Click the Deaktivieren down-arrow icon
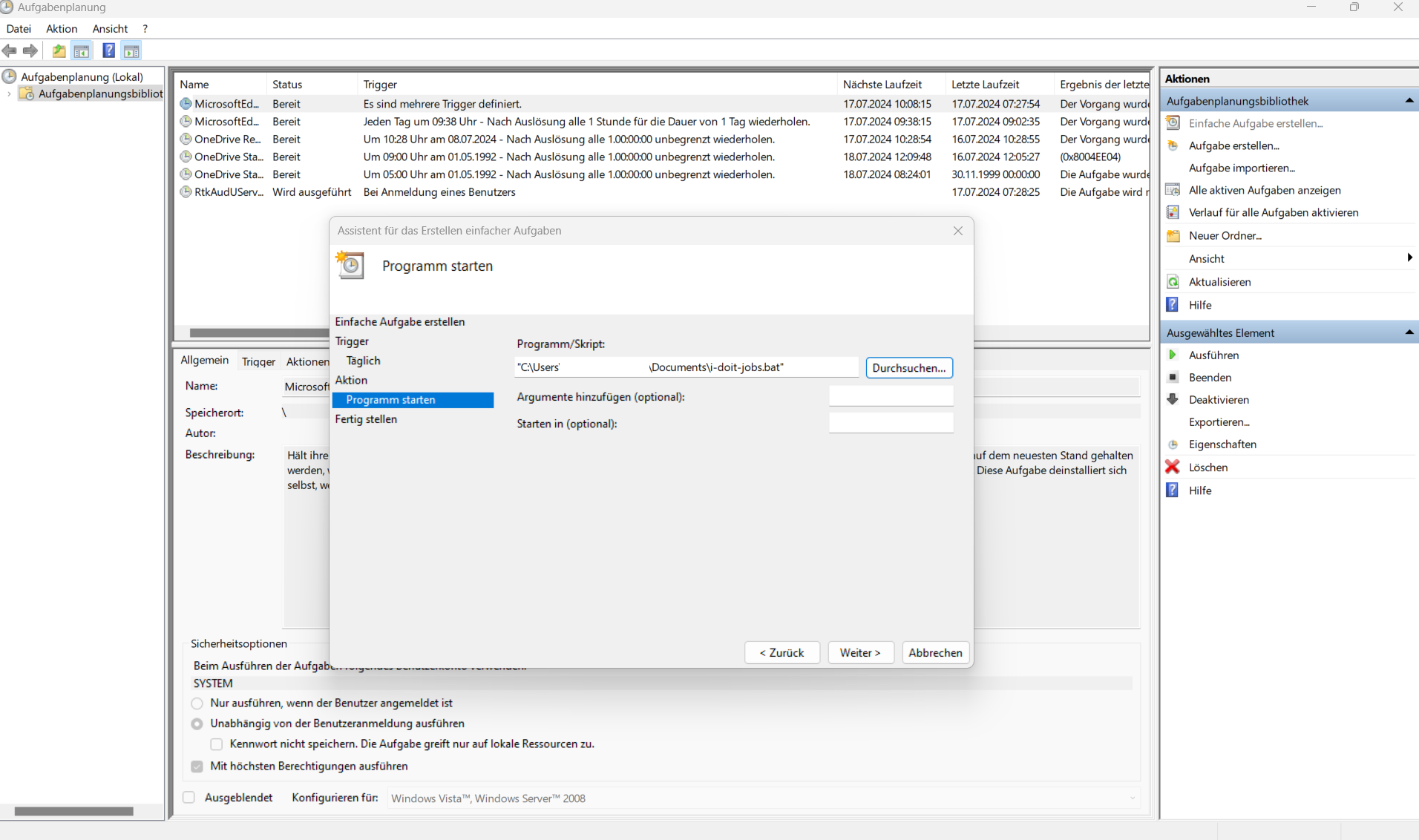 pos(1173,400)
